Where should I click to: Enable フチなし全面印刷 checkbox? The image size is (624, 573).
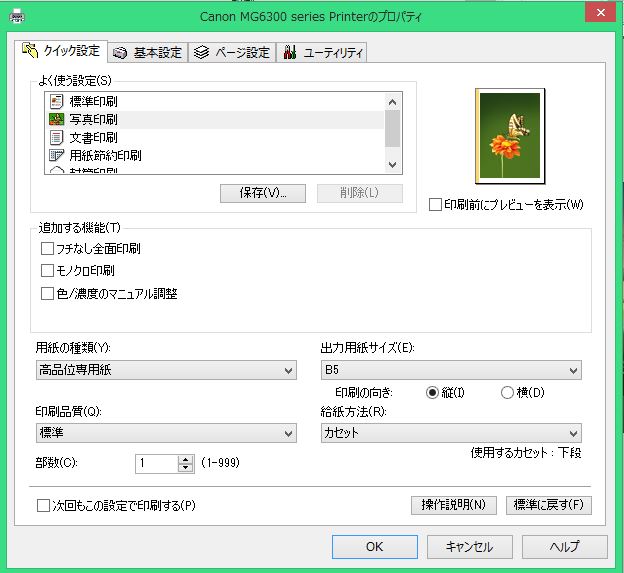click(47, 249)
